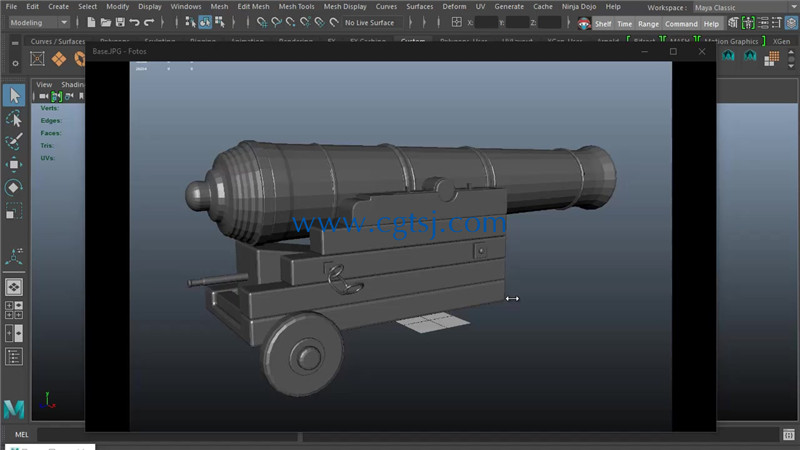
Task: Click the shelf options gear icon
Action: [x=15, y=63]
